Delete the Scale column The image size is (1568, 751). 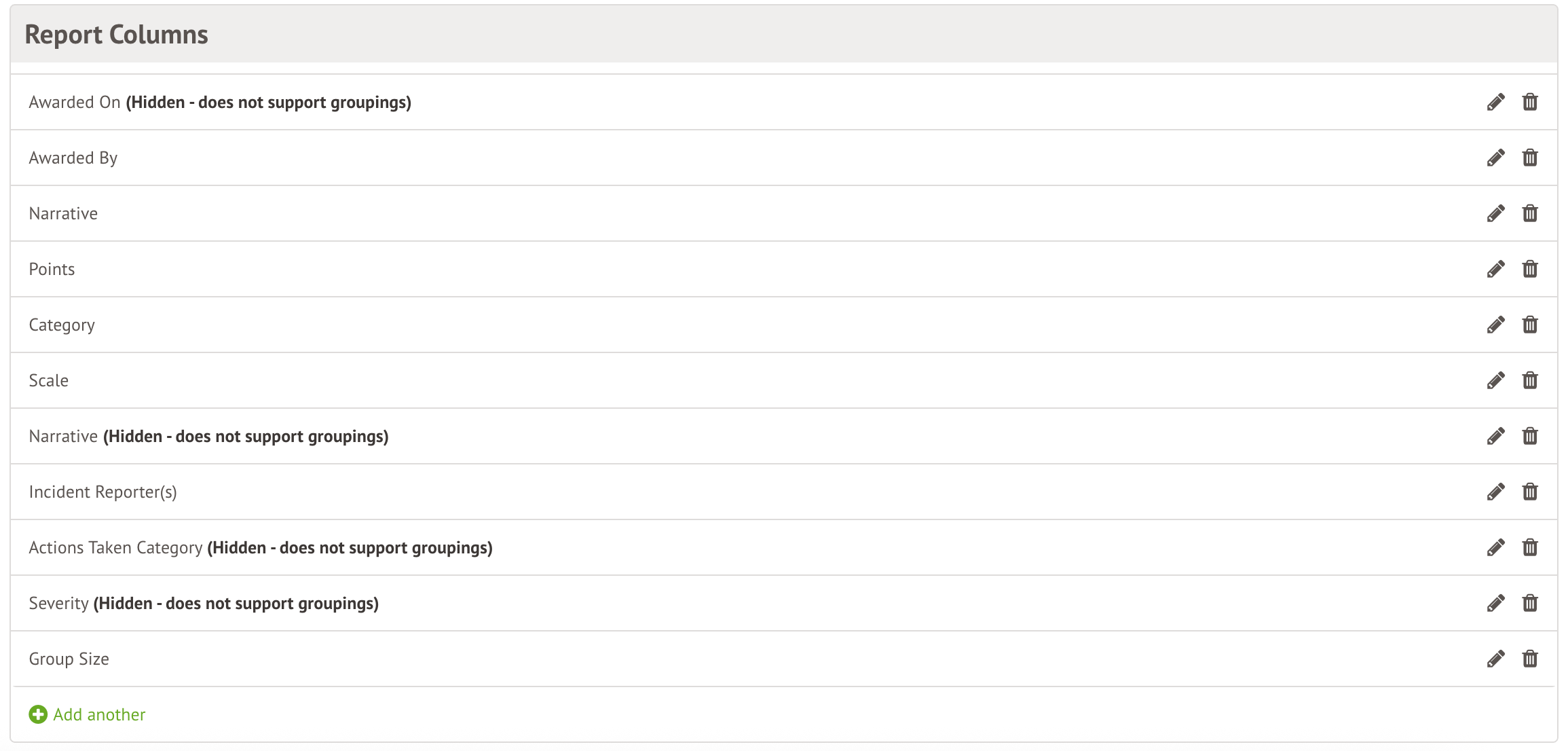tap(1530, 381)
